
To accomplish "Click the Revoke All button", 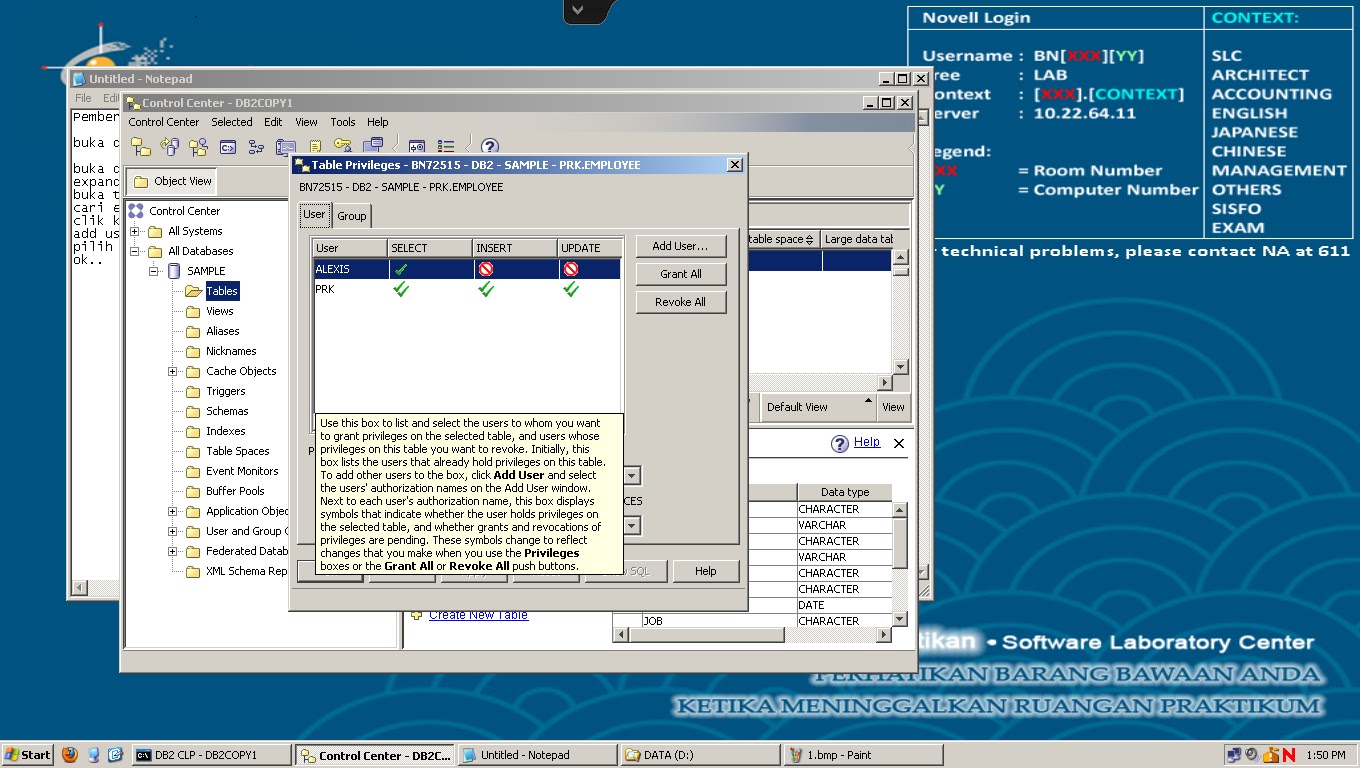I will 680,302.
